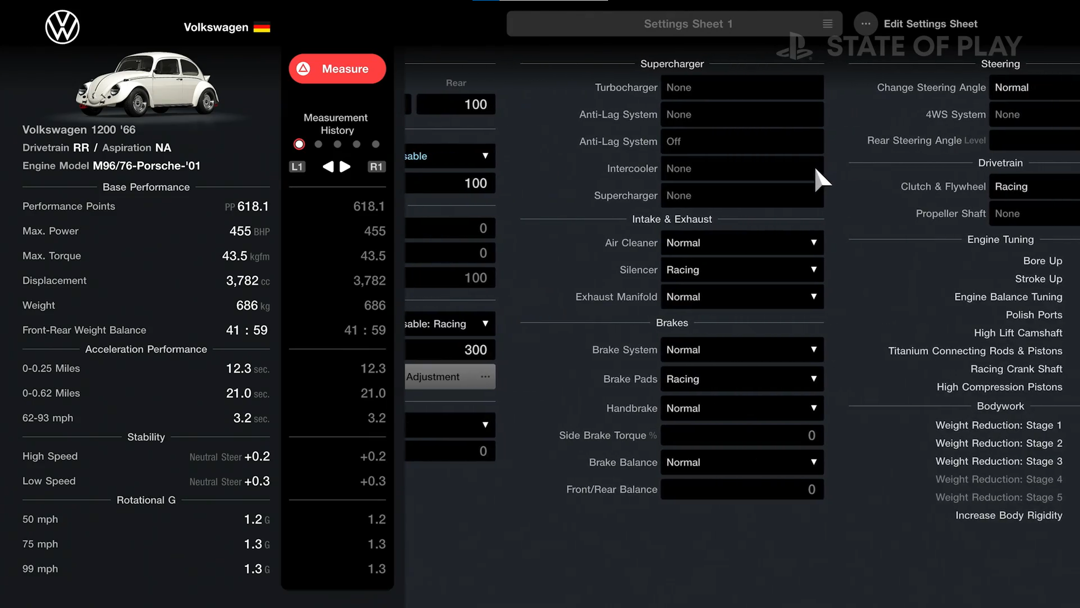
Task: Click the Anti-Lag System field showing Off
Action: [x=742, y=141]
